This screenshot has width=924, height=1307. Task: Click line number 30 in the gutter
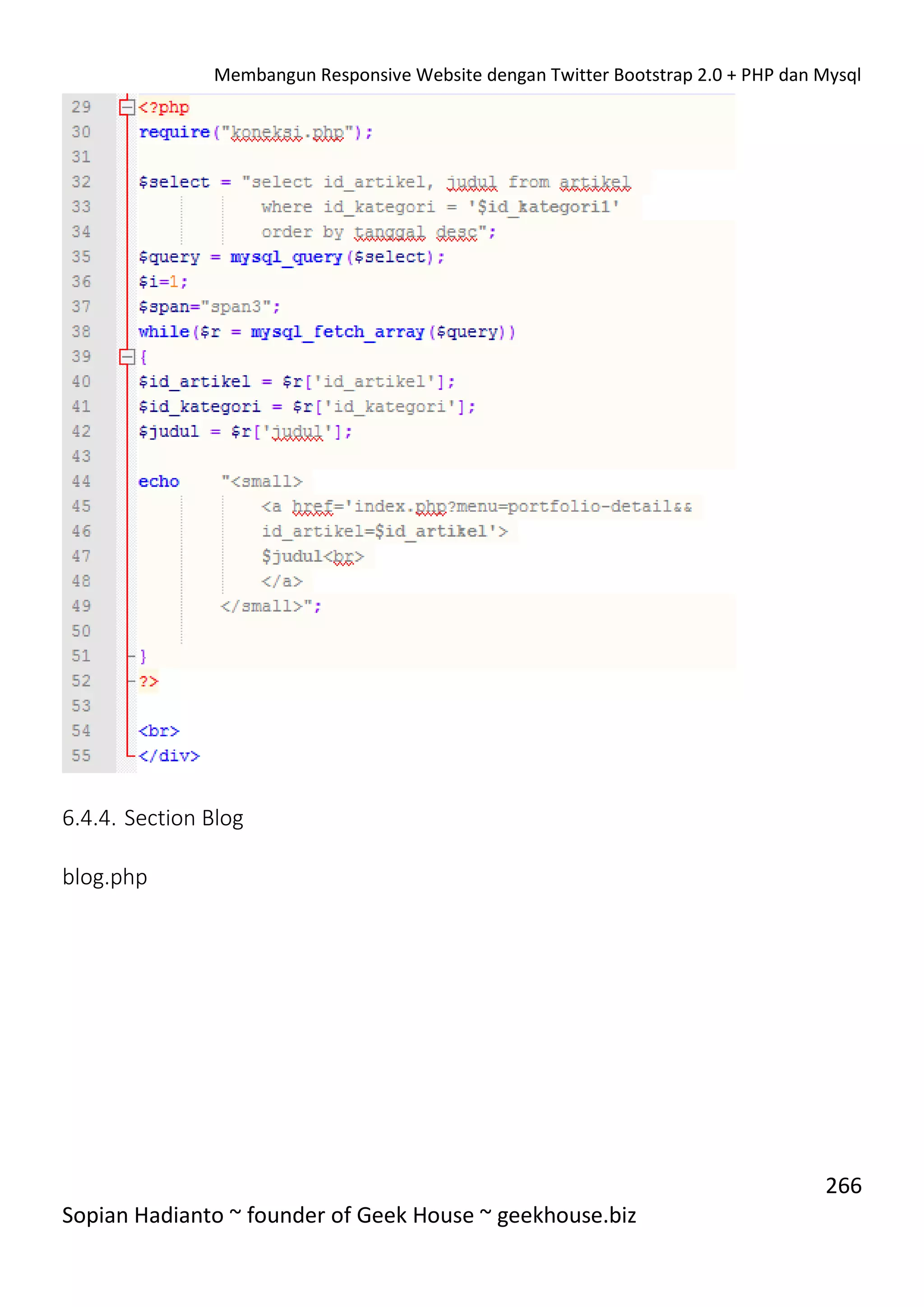[81, 132]
